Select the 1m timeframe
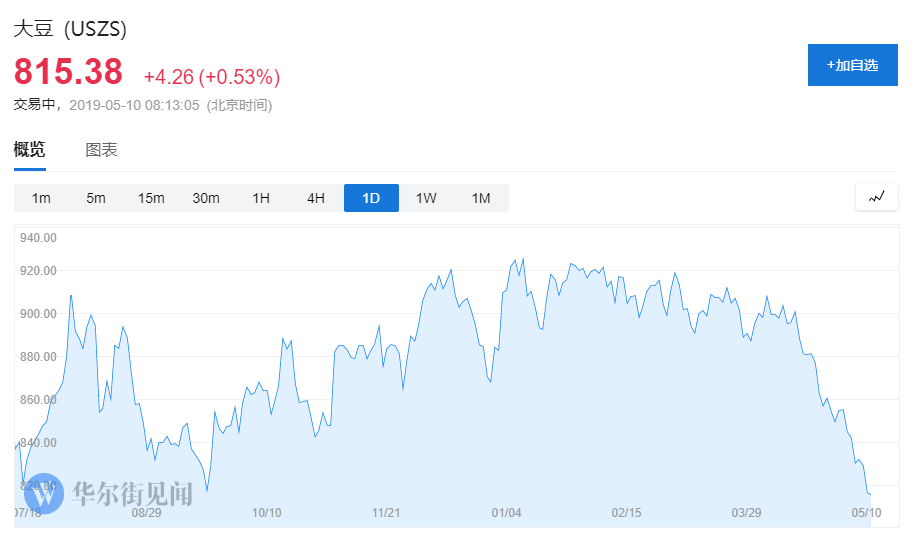Viewport: 915px width, 538px height. tap(41, 198)
